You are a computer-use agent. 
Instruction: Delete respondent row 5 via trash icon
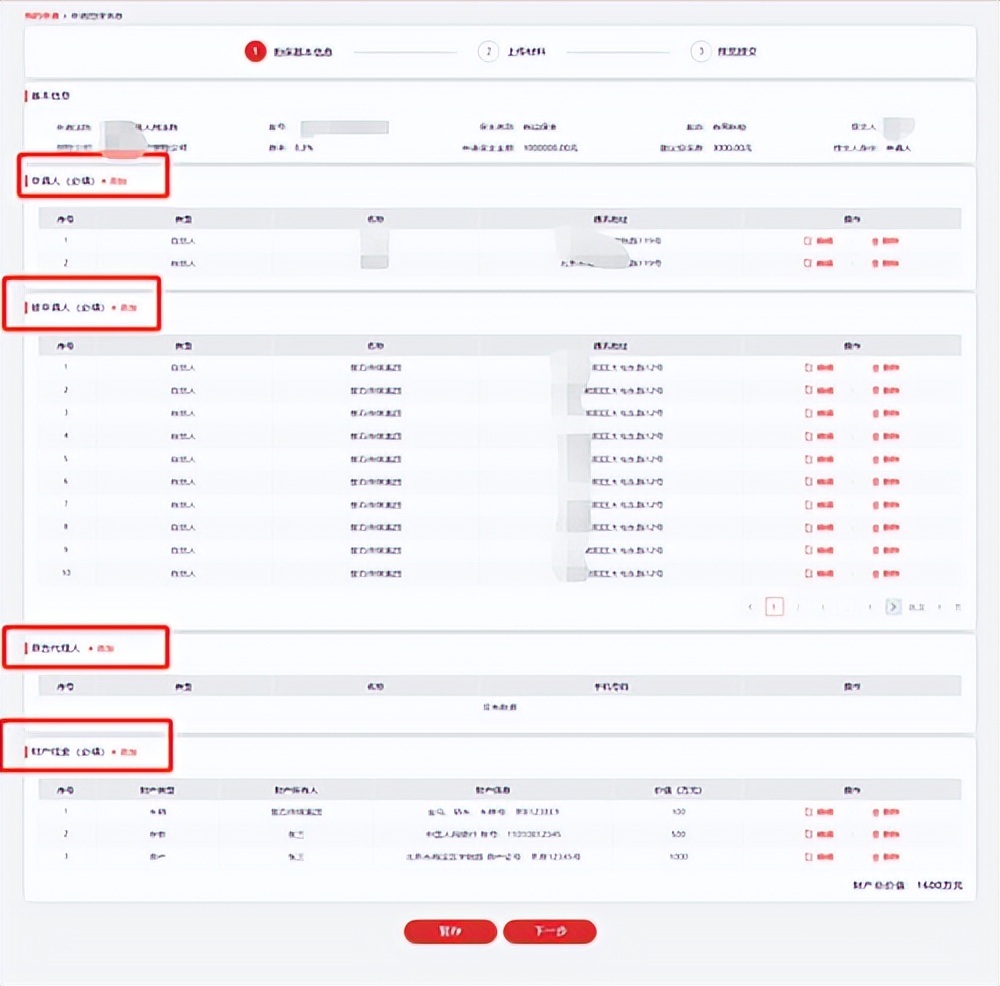pyautogui.click(x=884, y=459)
